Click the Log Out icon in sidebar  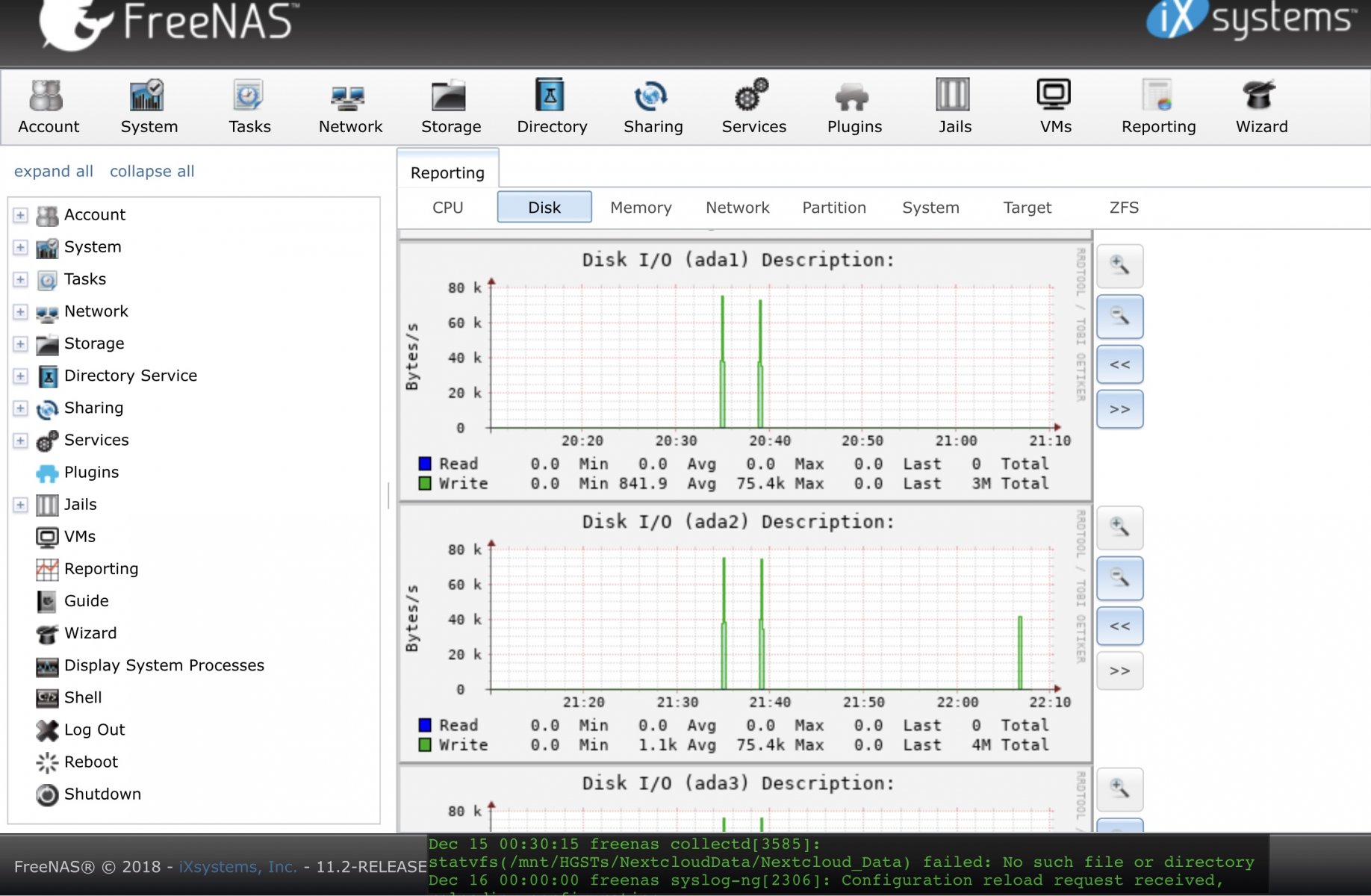click(x=47, y=730)
